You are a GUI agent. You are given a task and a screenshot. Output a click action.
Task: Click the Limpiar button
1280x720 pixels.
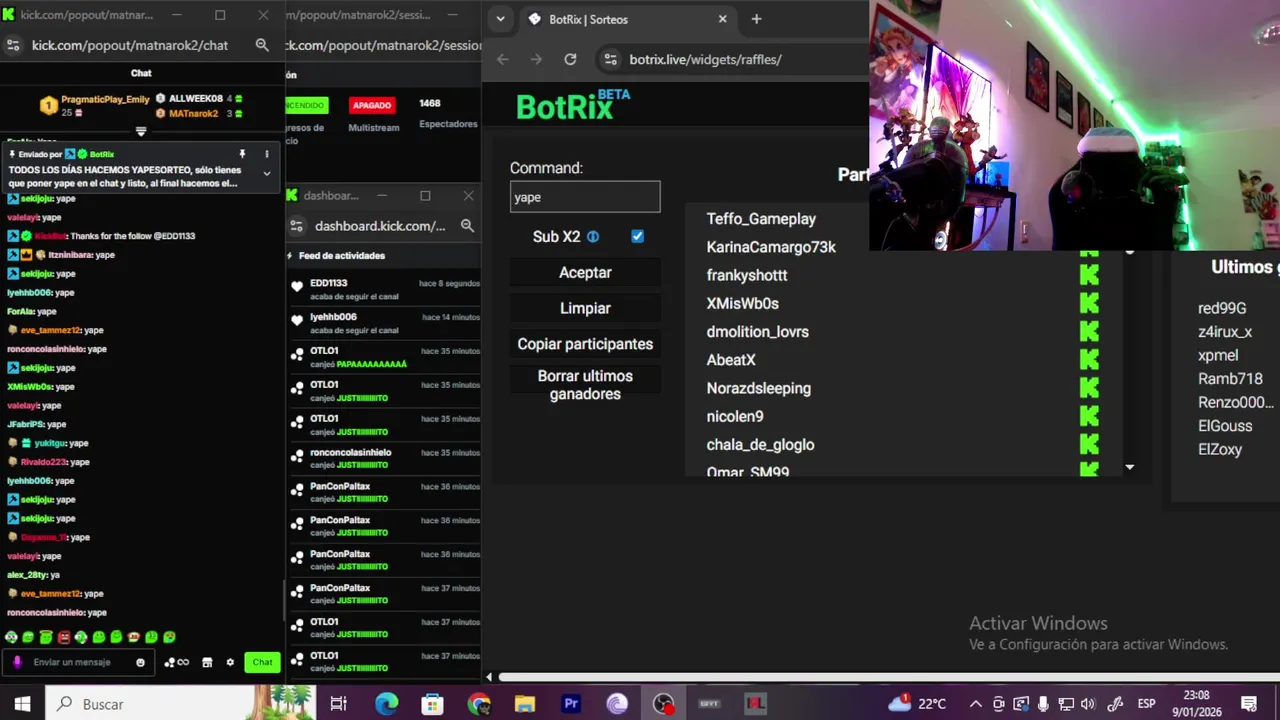point(585,308)
